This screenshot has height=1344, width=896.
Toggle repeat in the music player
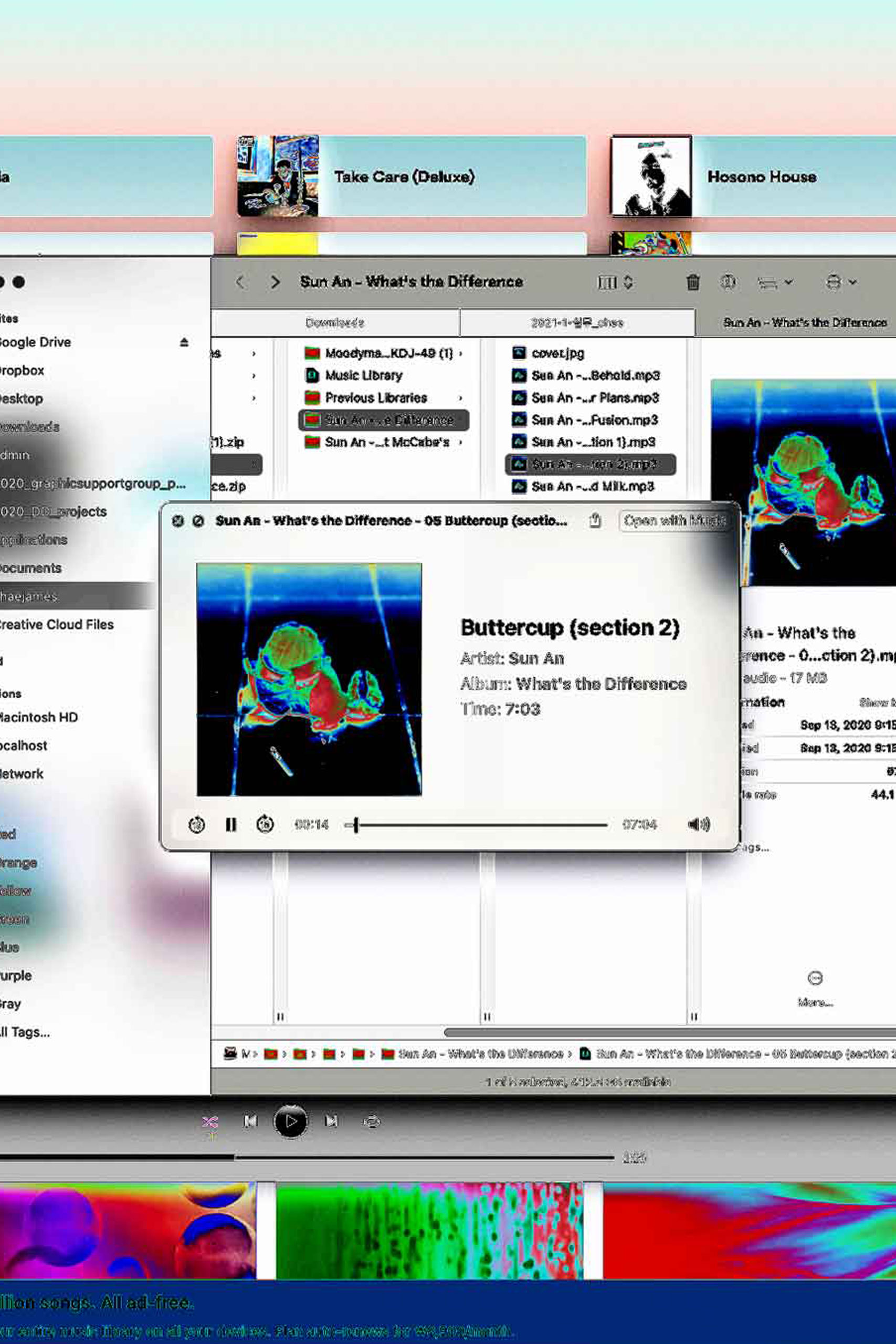click(x=371, y=1122)
